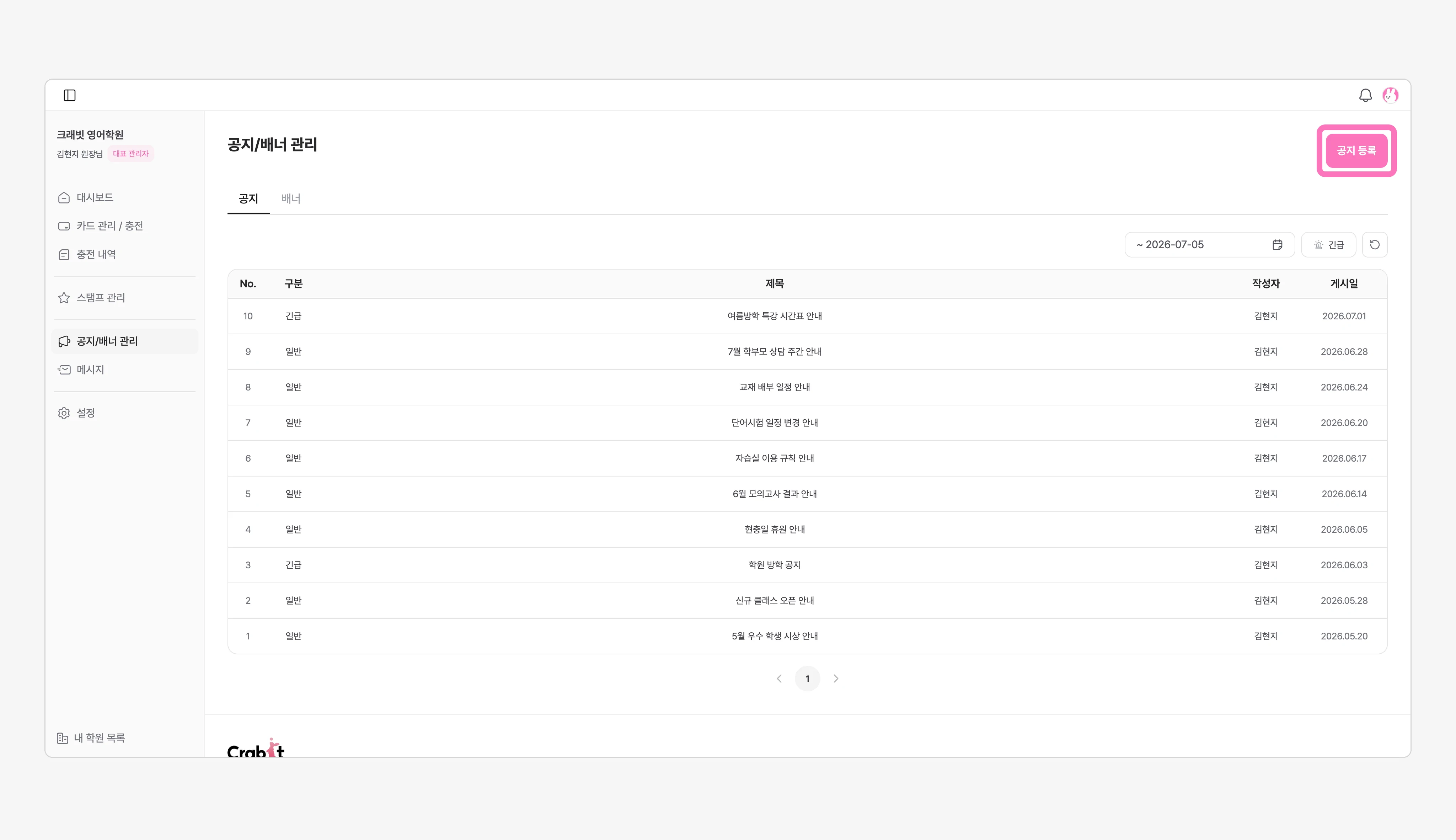Click the 공지/배너 관리 page heading
Screen dimensions: 1456x840
click(x=272, y=145)
